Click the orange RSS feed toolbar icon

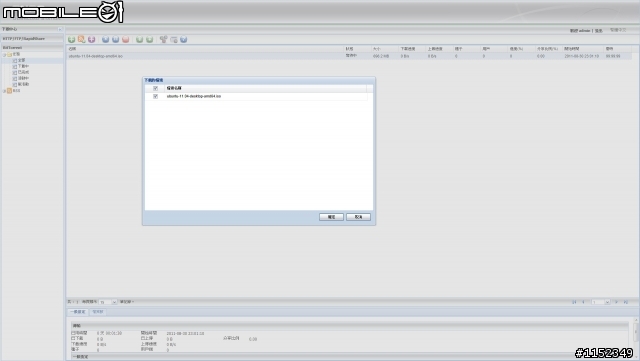[x=82, y=40]
